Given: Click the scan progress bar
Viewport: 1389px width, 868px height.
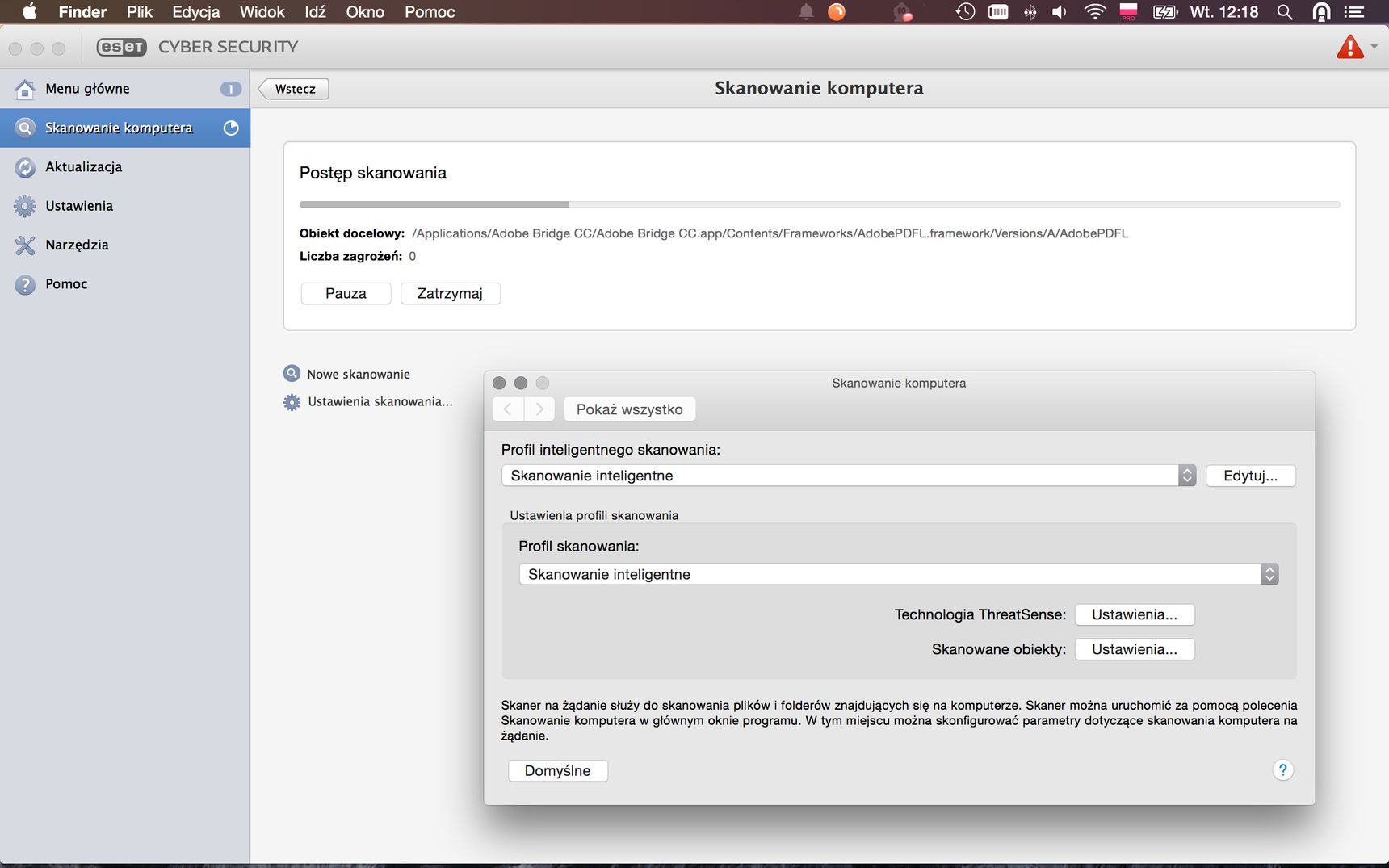Looking at the screenshot, I should [x=819, y=204].
